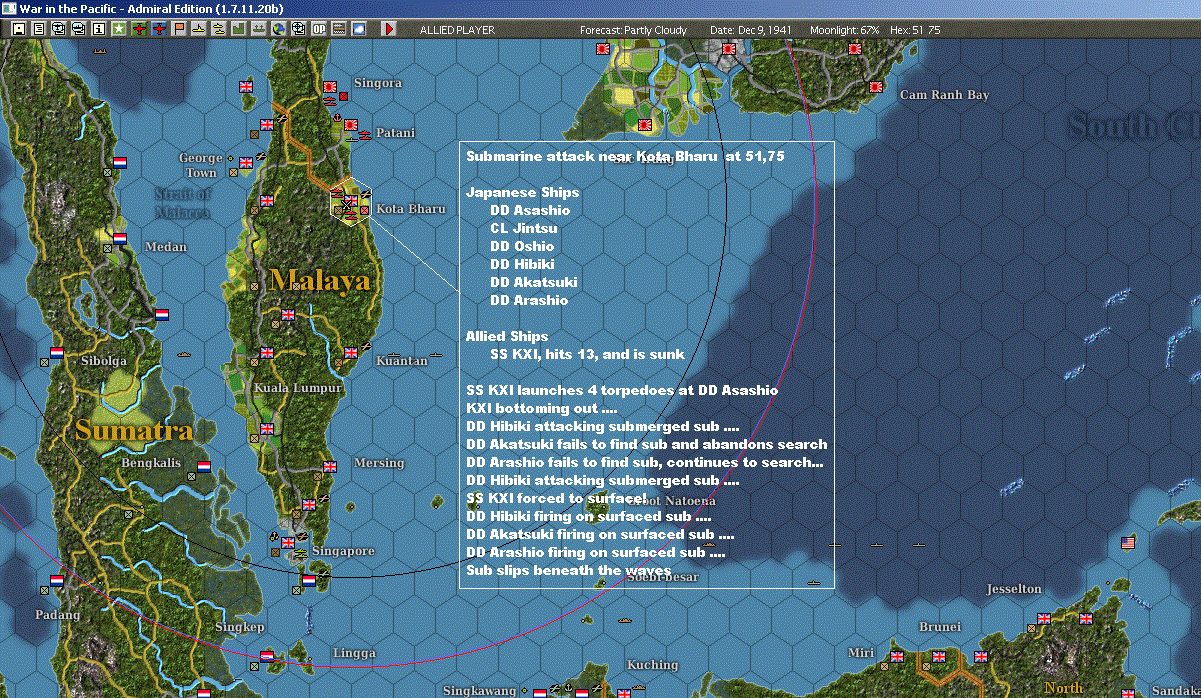
Task: Click the red arrow end turn button
Action: [x=389, y=30]
